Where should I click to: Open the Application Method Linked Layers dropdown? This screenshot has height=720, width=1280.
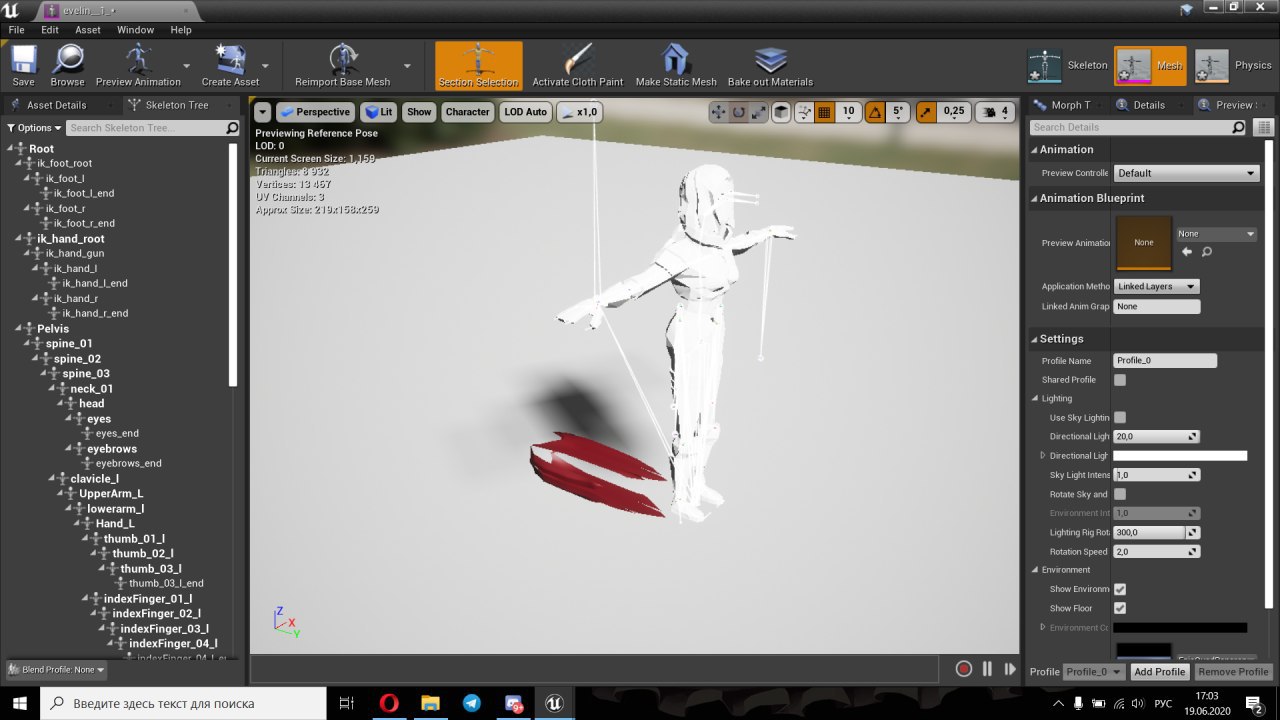pyautogui.click(x=1156, y=286)
